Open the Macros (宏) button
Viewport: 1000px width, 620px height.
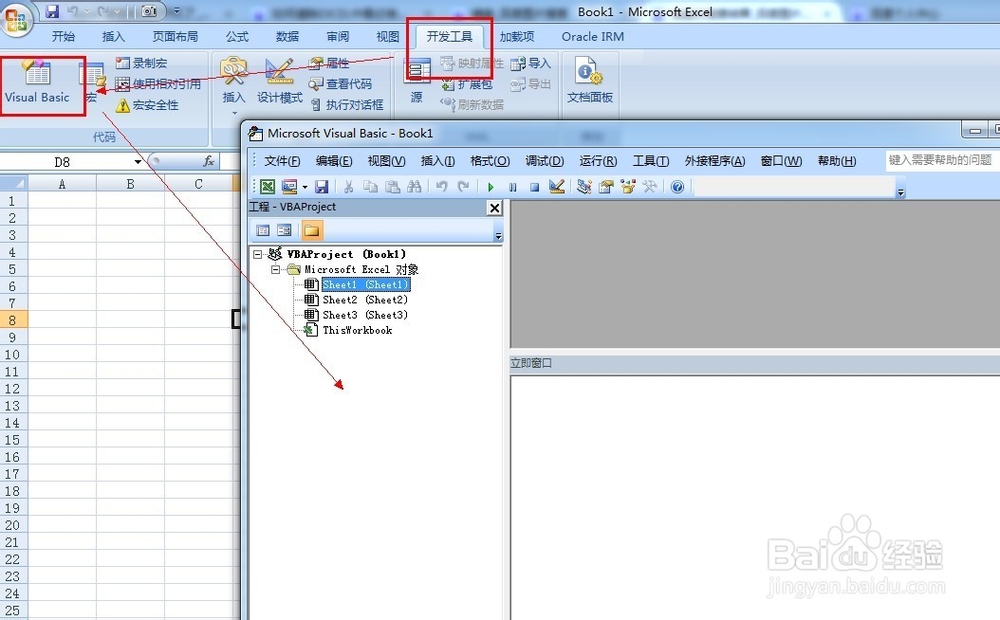(93, 83)
